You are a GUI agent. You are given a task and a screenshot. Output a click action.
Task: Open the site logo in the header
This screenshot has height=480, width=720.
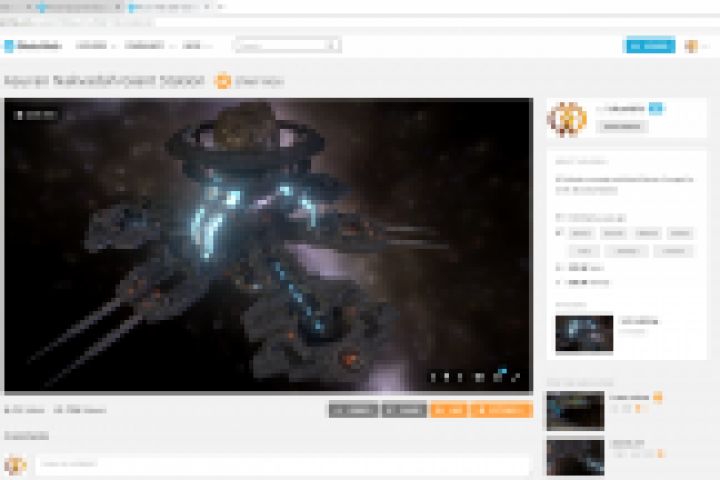click(x=32, y=45)
